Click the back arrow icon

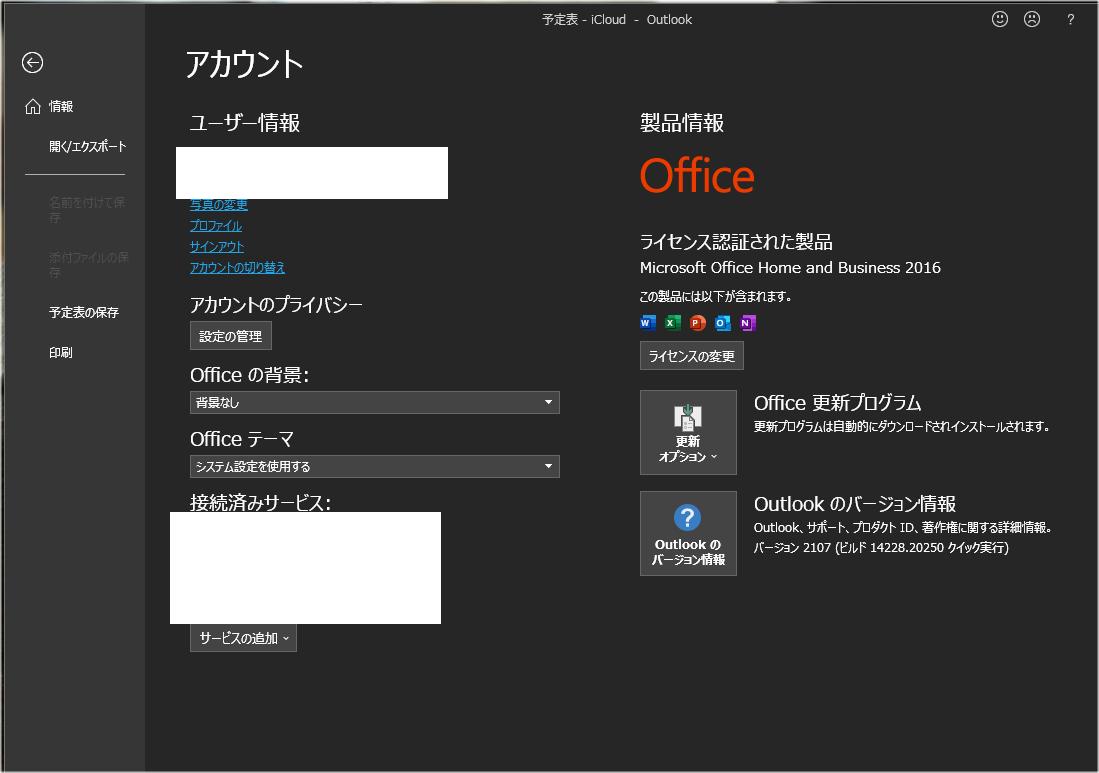(x=33, y=63)
